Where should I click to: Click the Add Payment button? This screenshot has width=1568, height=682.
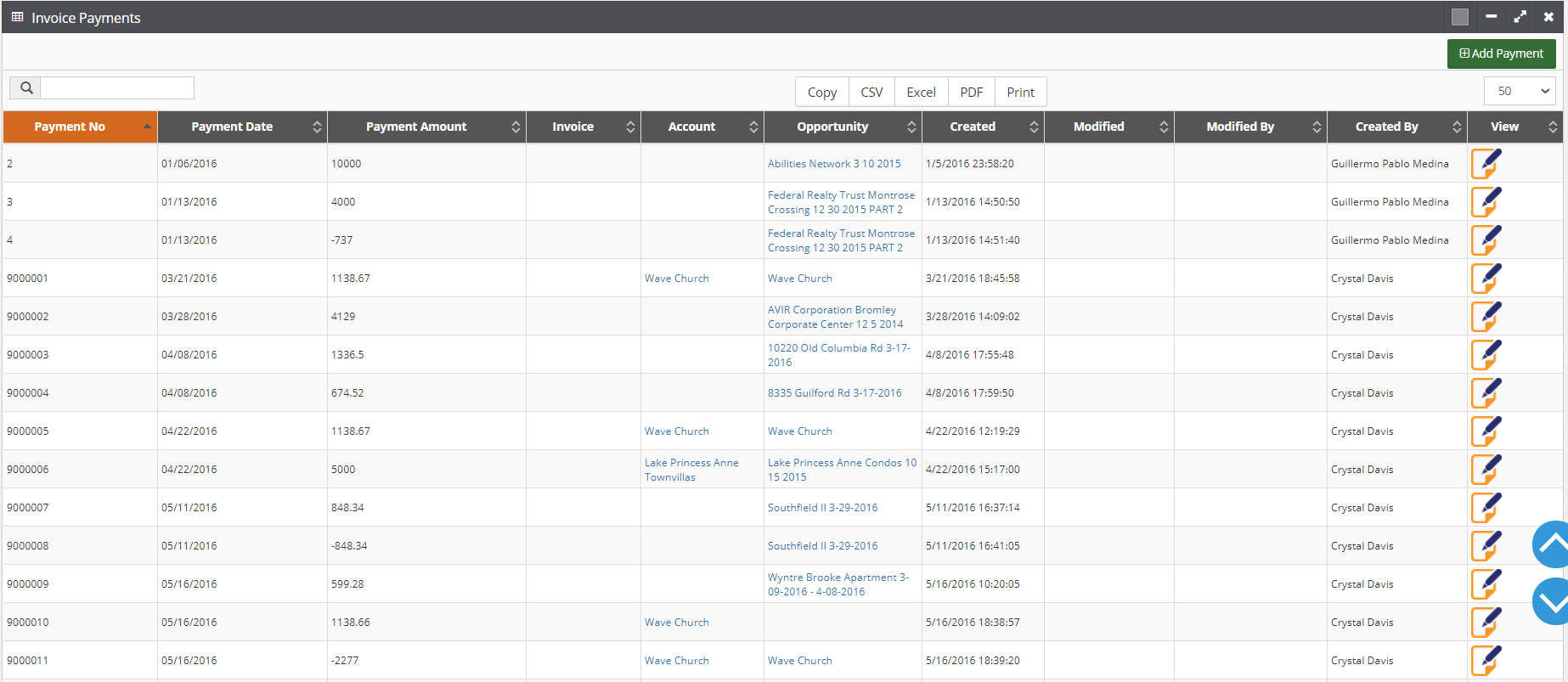(x=1502, y=54)
